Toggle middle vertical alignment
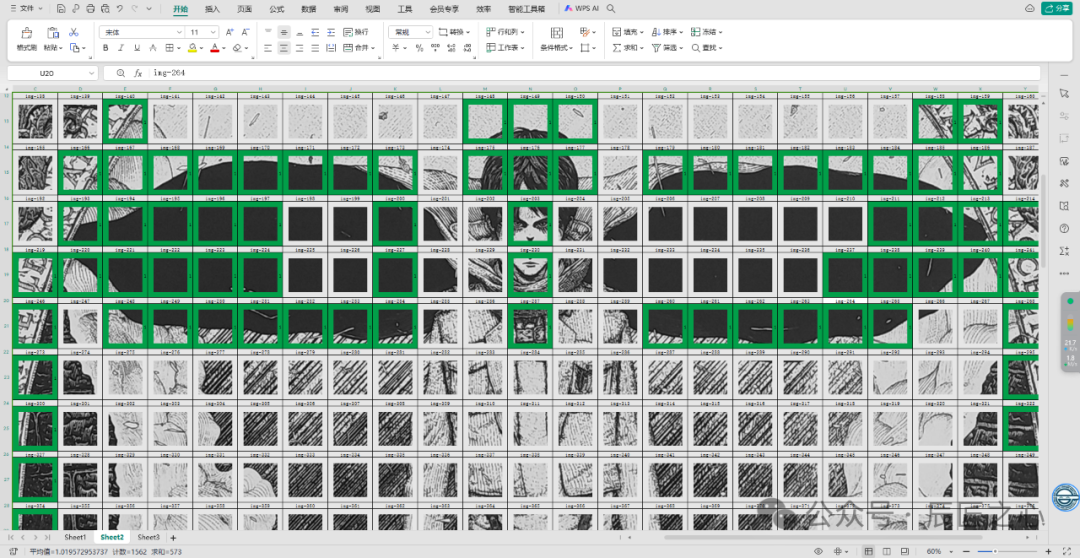 tap(284, 32)
